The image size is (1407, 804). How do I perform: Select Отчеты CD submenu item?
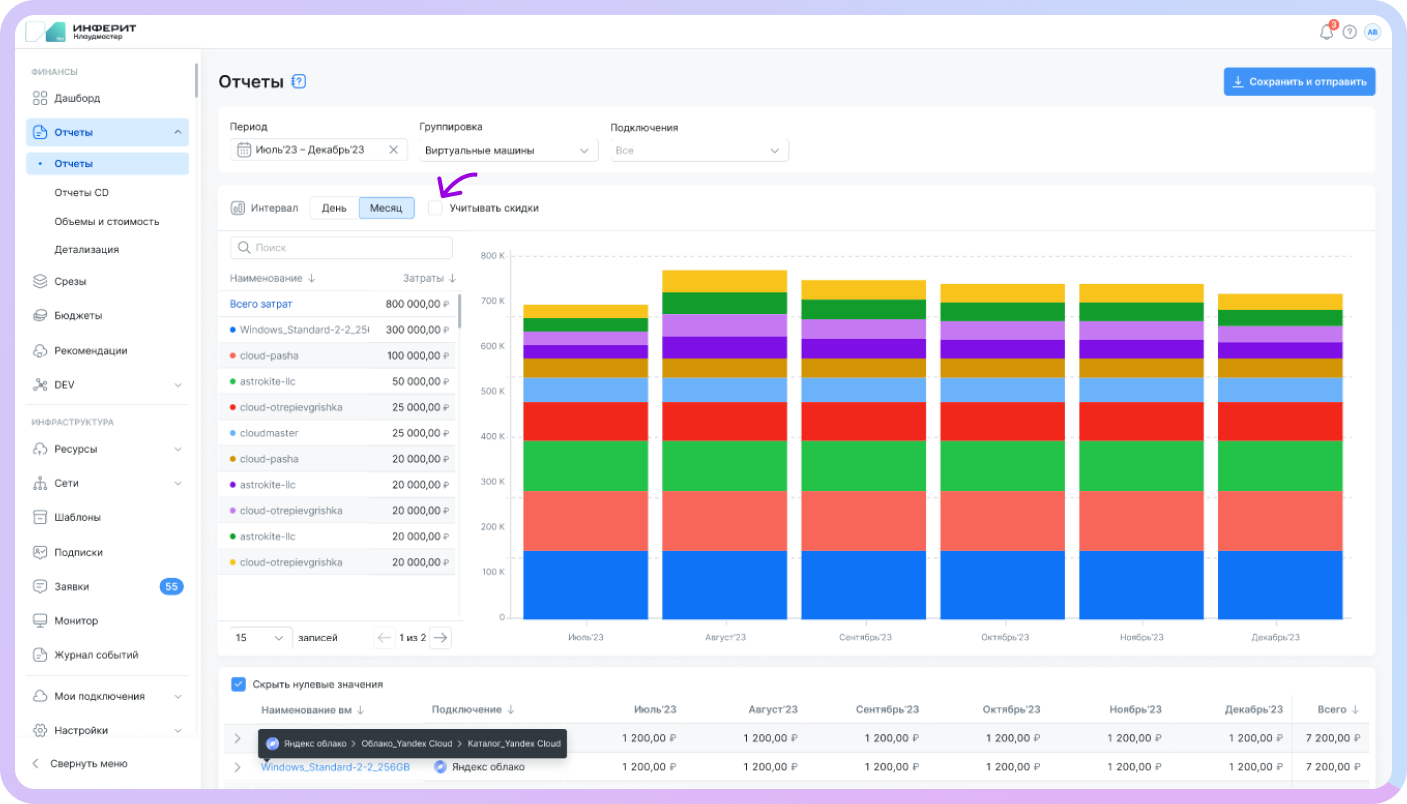coord(81,192)
